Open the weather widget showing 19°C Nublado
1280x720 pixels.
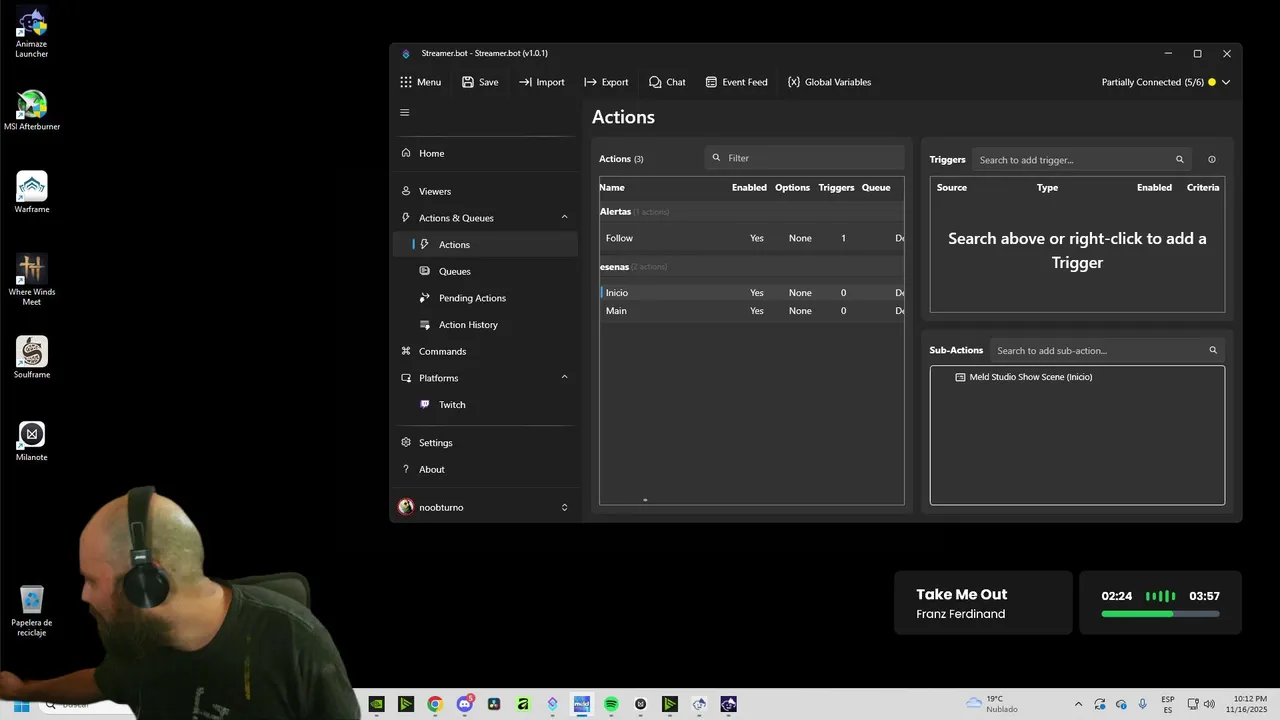click(992, 704)
